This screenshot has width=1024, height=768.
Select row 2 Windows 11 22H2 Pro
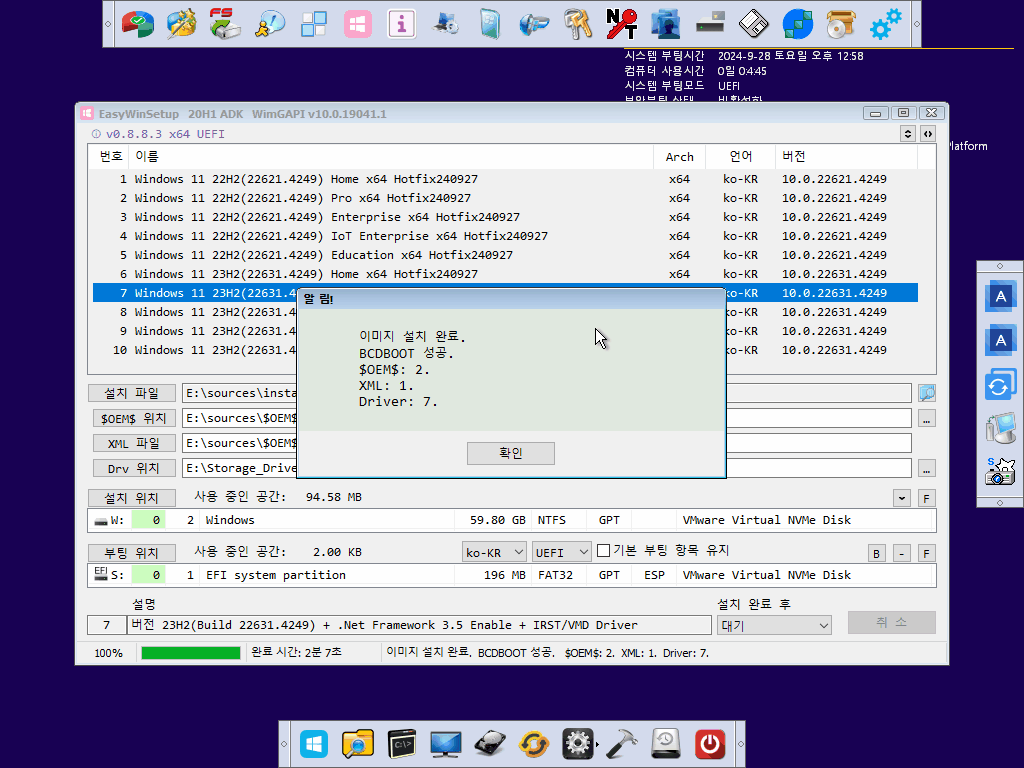click(x=505, y=198)
